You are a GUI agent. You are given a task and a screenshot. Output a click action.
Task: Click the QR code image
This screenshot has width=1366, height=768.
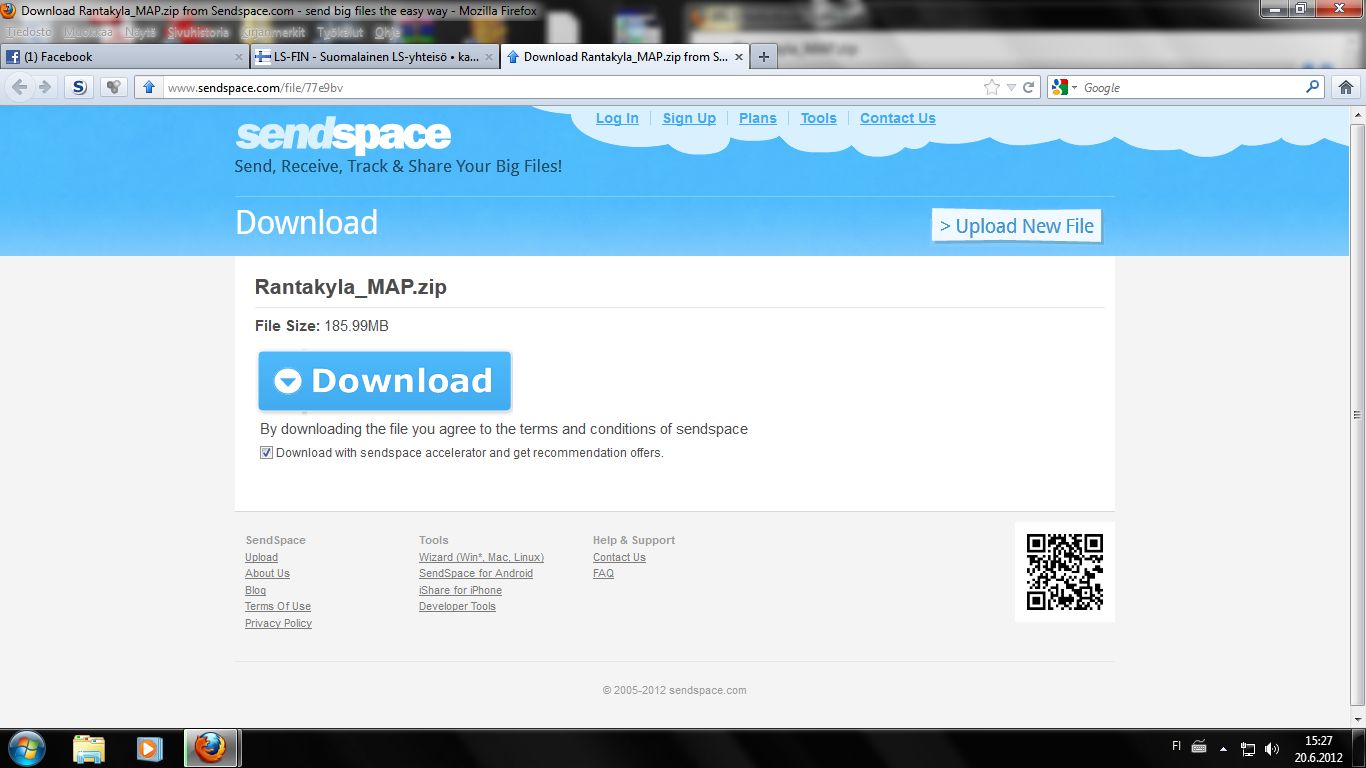1065,572
